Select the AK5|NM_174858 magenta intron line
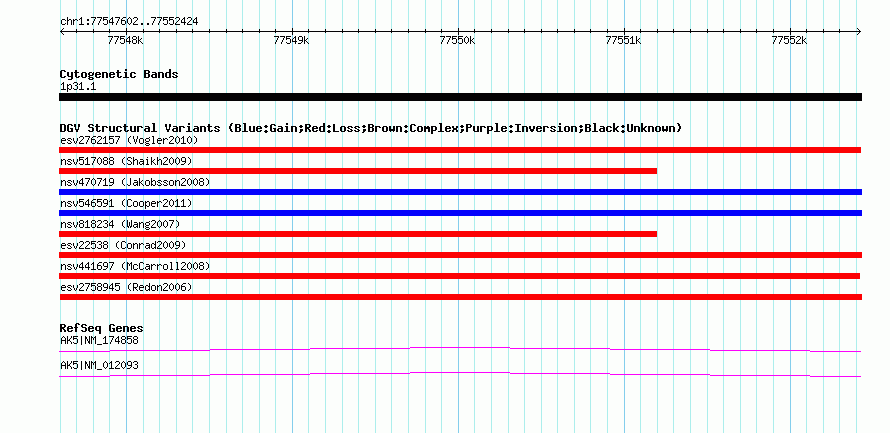The height and width of the screenshot is (433, 890). 460,349
